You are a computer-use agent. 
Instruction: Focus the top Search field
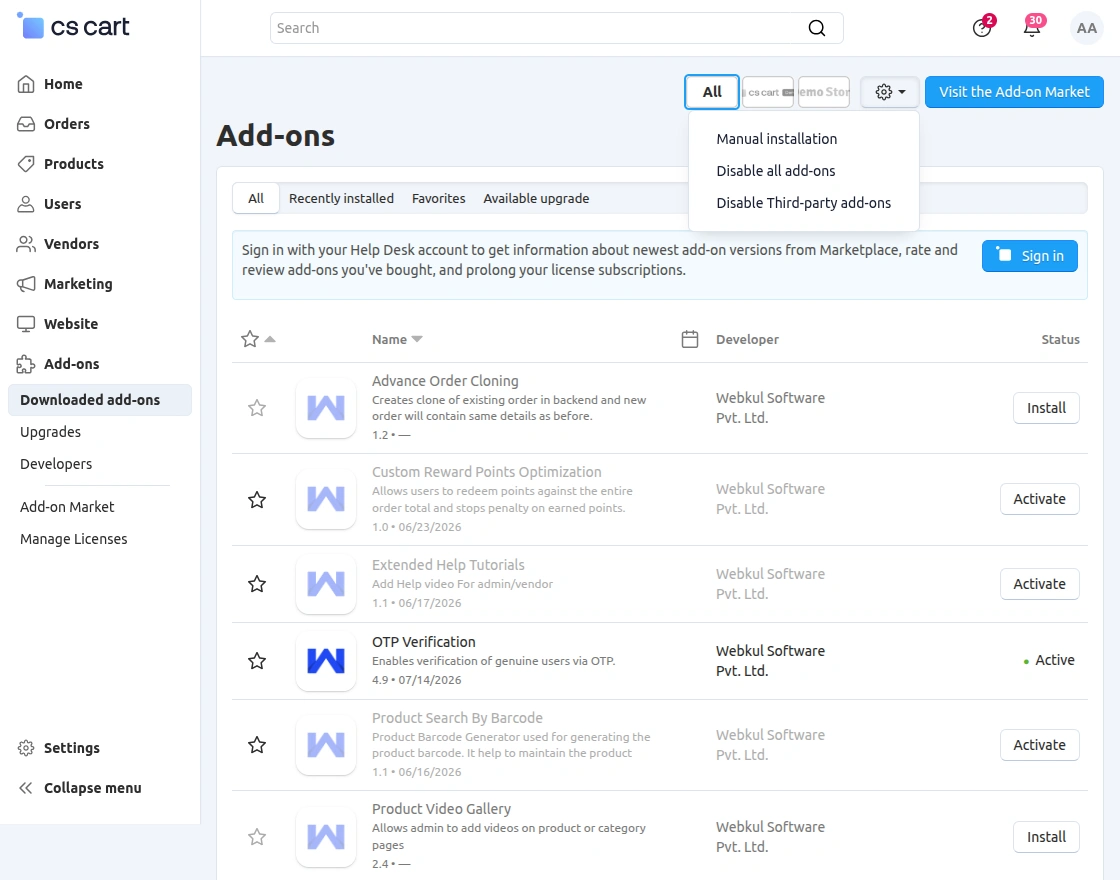pos(556,28)
